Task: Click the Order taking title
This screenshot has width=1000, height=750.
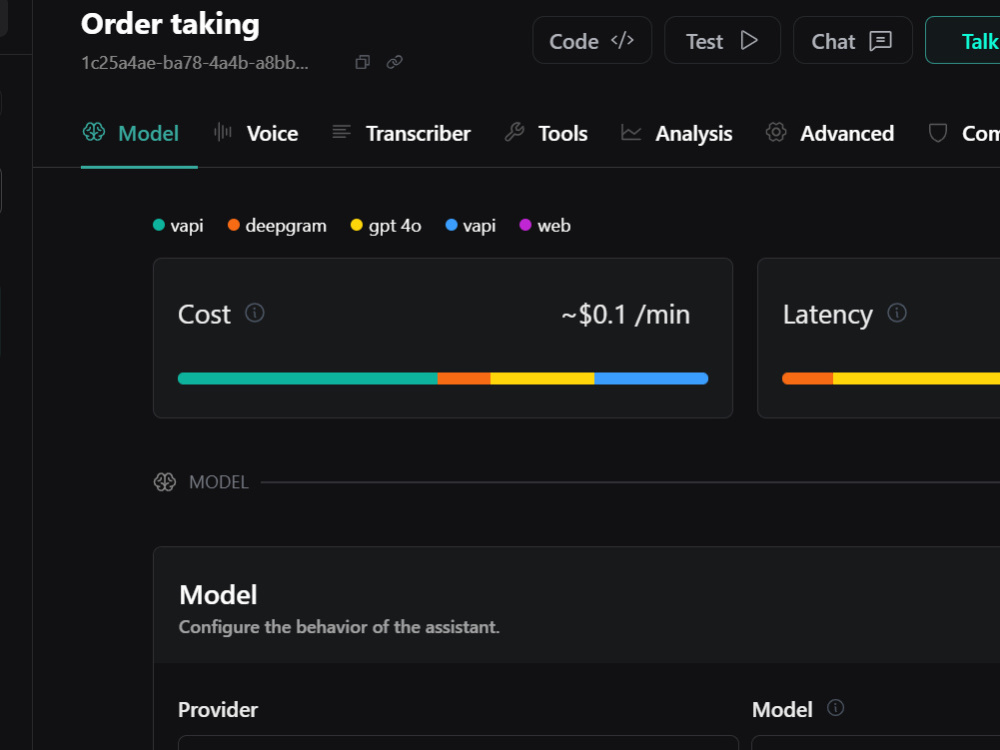Action: pyautogui.click(x=170, y=24)
